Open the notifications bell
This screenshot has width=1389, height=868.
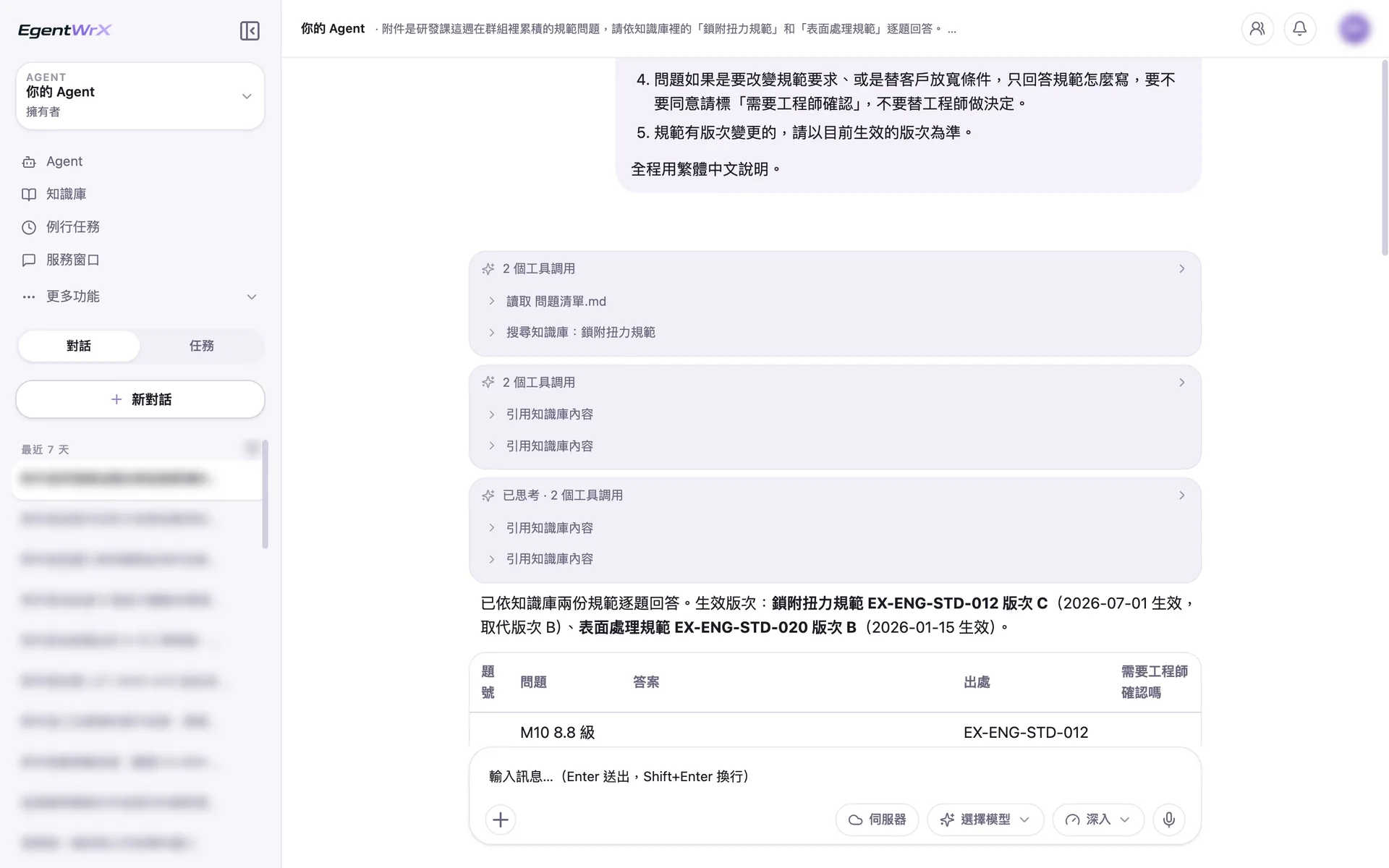click(x=1300, y=29)
